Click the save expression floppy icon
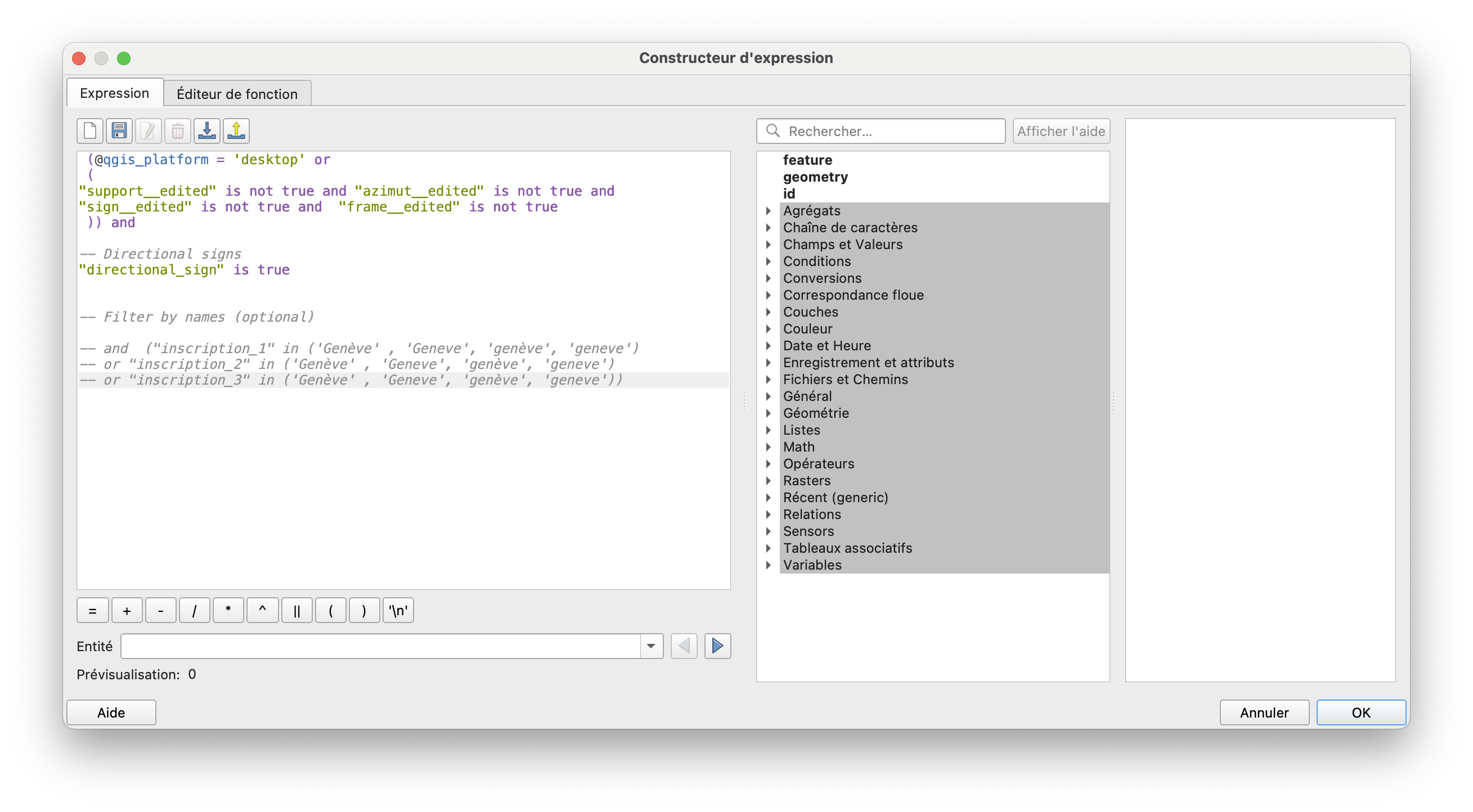The image size is (1473, 812). point(119,131)
